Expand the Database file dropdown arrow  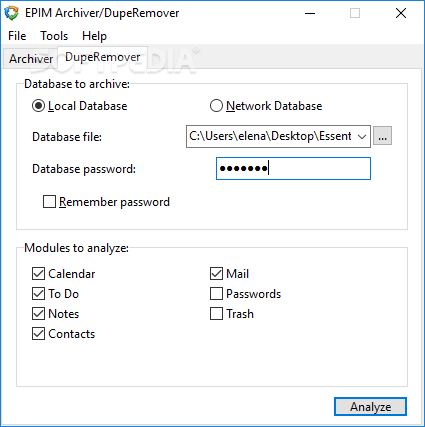(362, 136)
